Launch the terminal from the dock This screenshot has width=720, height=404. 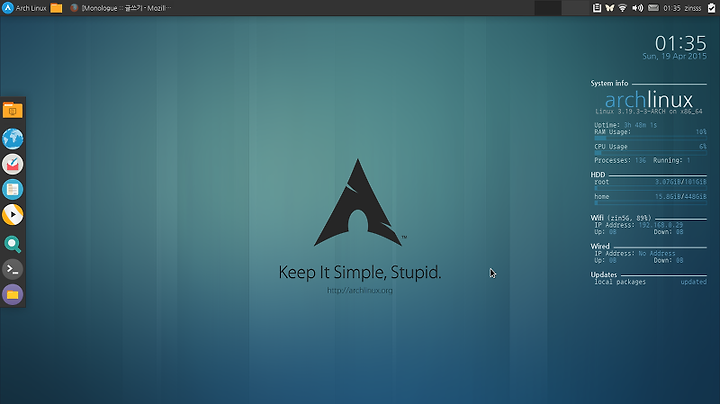(x=12, y=269)
